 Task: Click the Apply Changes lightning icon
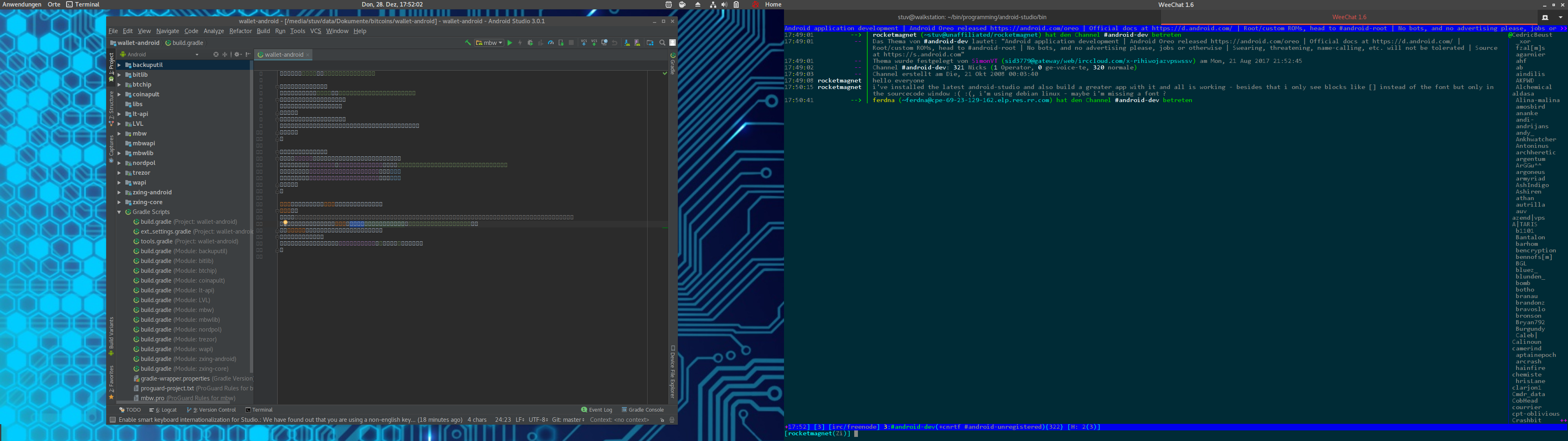tap(521, 42)
